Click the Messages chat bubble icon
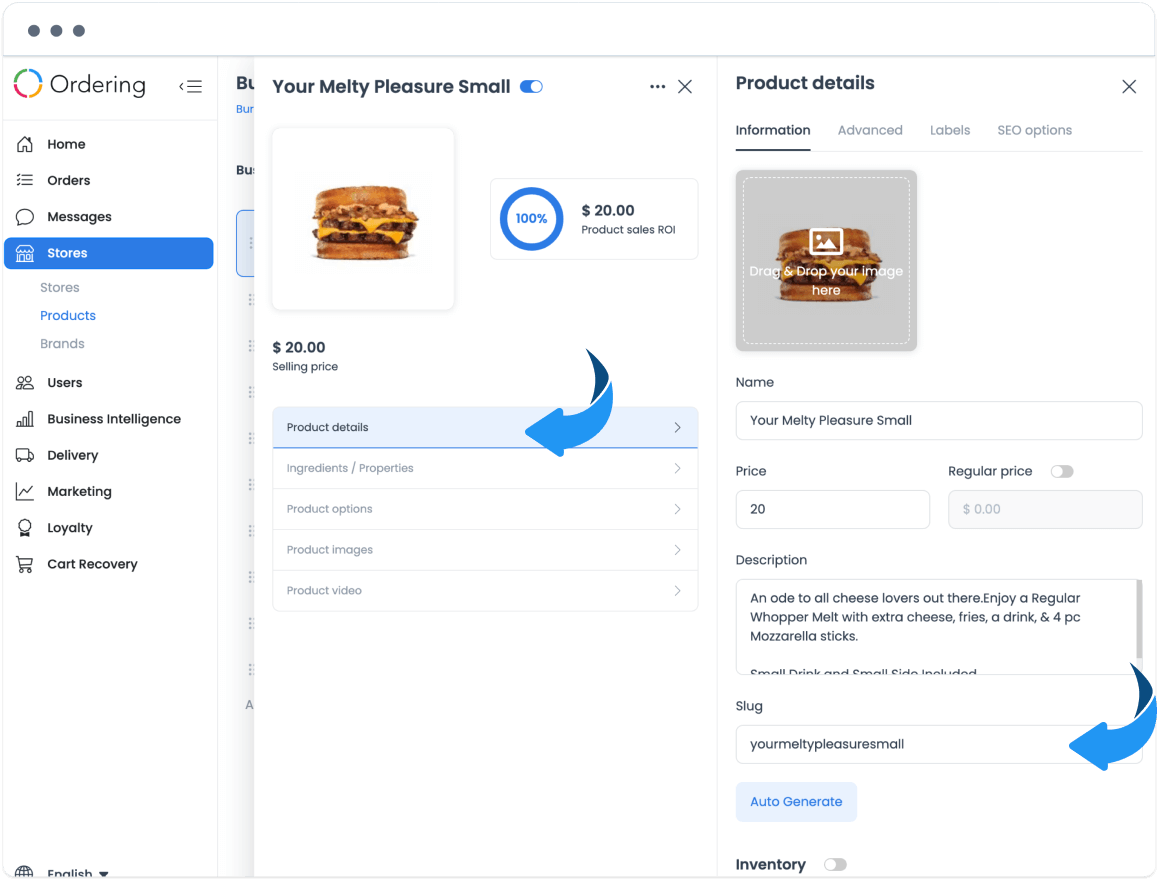Screen dimensions: 1159x882 pyautogui.click(x=25, y=217)
